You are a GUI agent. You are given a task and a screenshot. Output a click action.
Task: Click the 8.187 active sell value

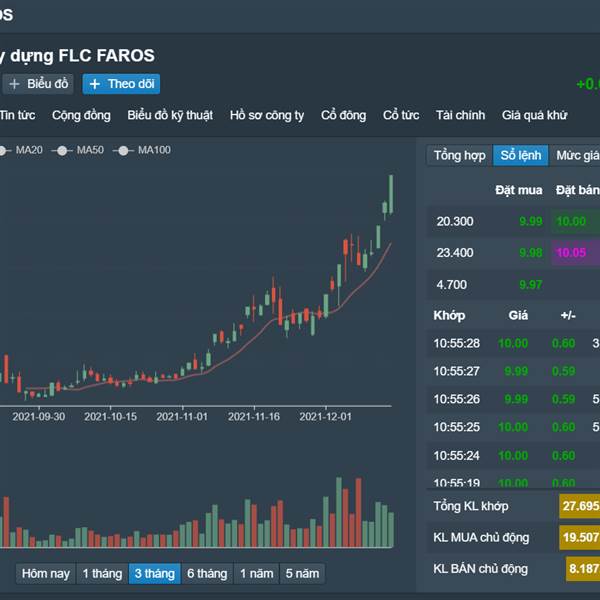583,569
